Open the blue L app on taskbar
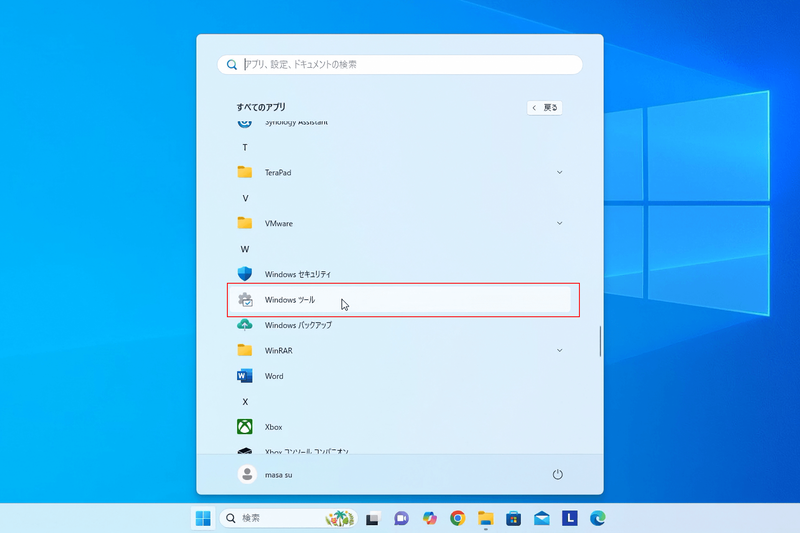Image resolution: width=800 pixels, height=533 pixels. click(x=570, y=518)
